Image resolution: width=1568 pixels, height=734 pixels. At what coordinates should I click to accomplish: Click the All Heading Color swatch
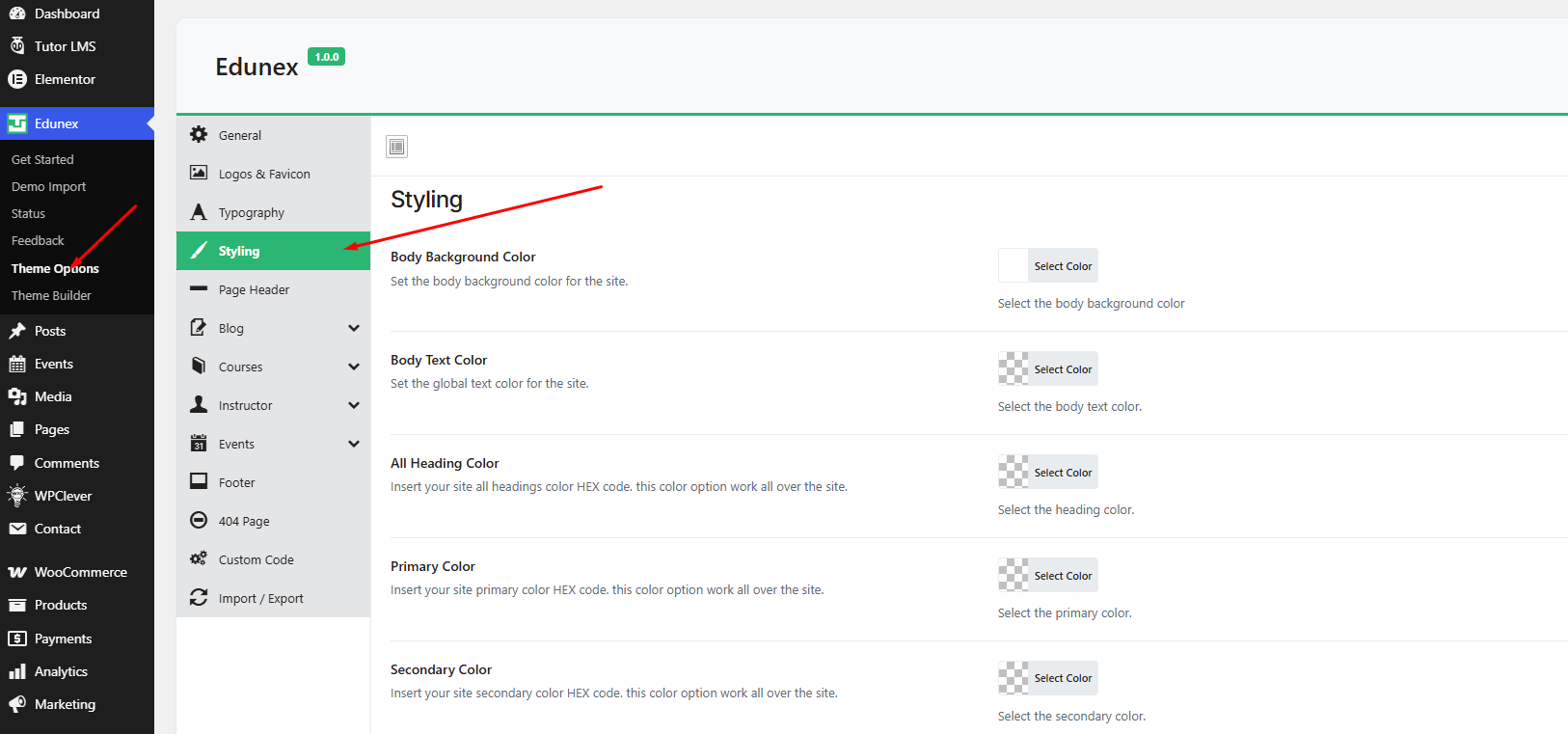pyautogui.click(x=1014, y=472)
